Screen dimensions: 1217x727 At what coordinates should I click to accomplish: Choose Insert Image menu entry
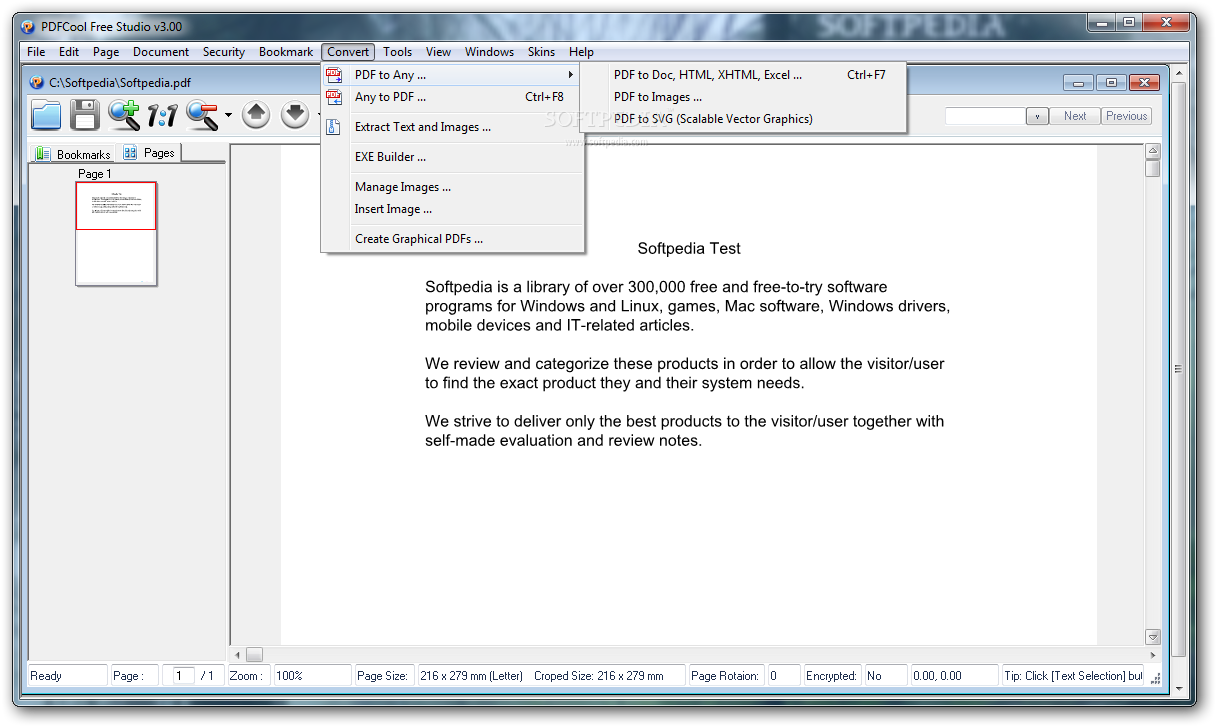point(452,209)
